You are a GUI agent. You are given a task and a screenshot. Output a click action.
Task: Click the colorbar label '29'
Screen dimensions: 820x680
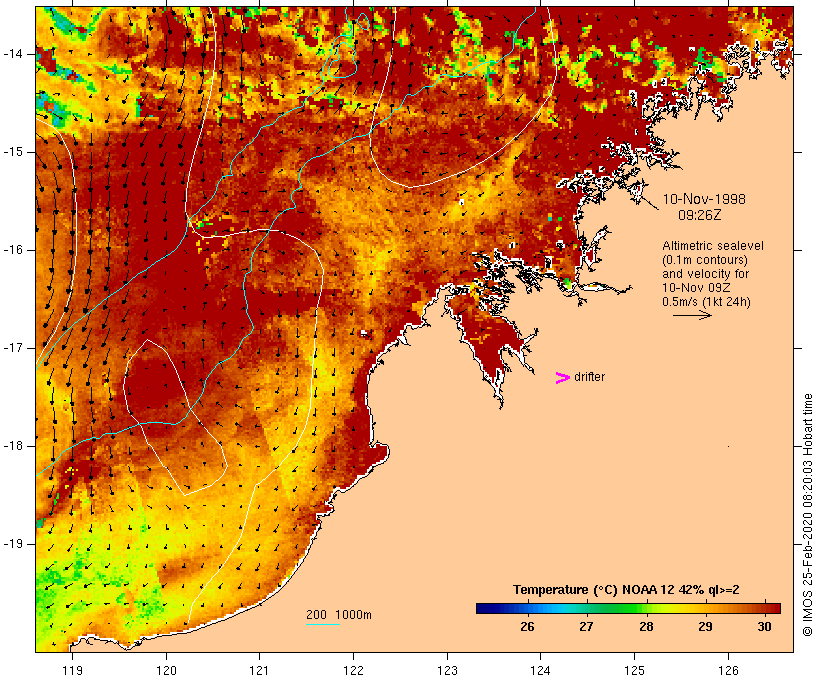(x=705, y=626)
